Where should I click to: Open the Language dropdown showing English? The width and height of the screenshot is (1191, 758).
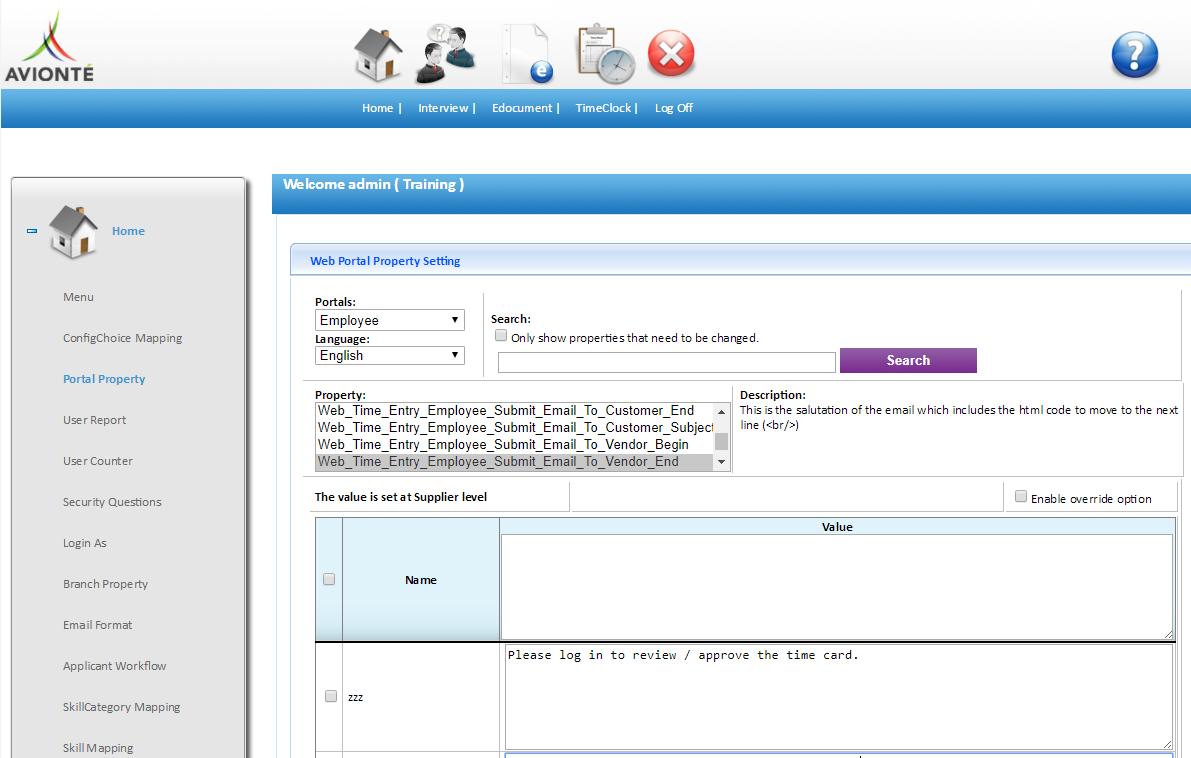(x=390, y=355)
